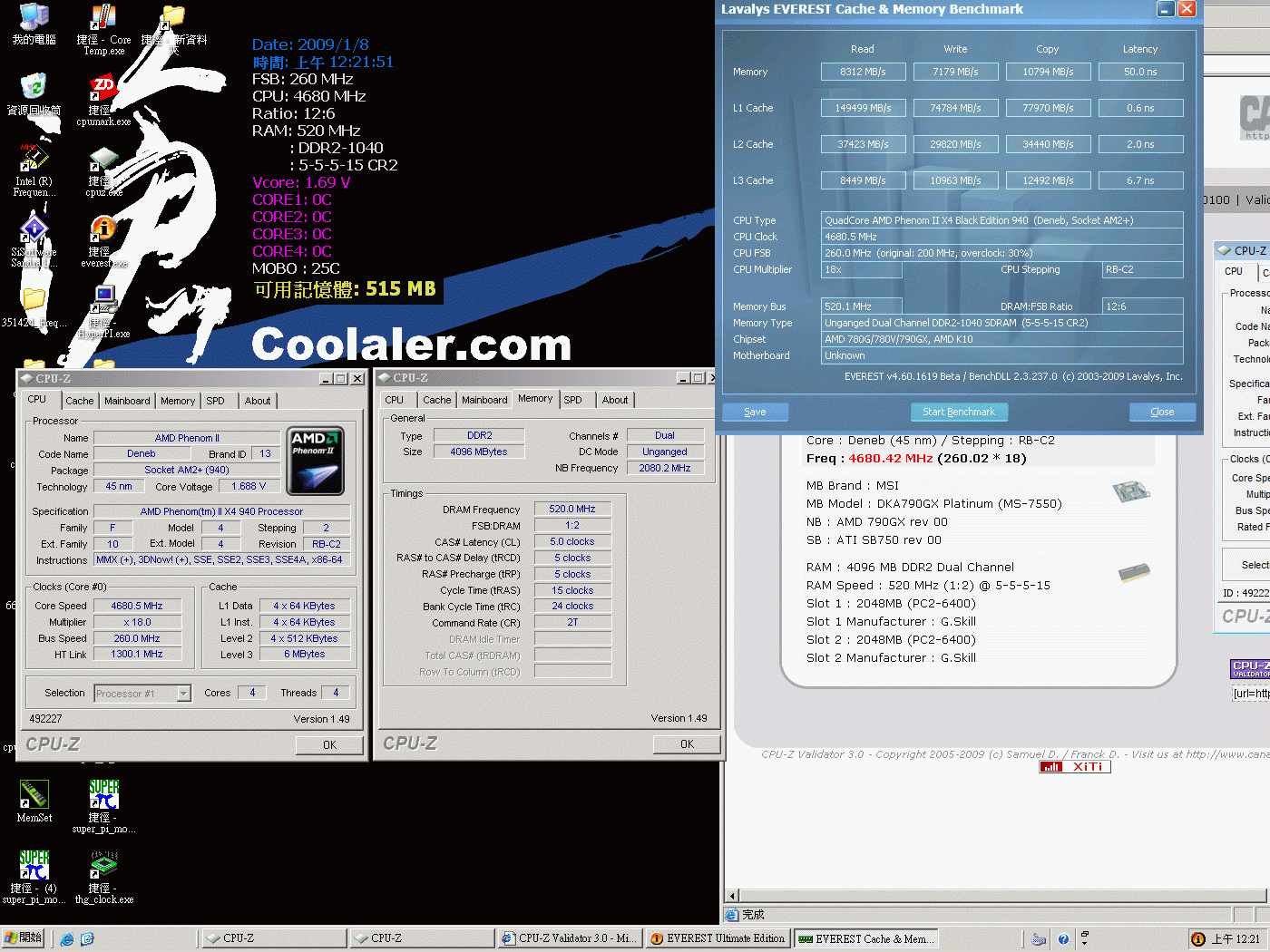The height and width of the screenshot is (952, 1270).
Task: Click the motherboard image in the validator page
Action: 1131,491
